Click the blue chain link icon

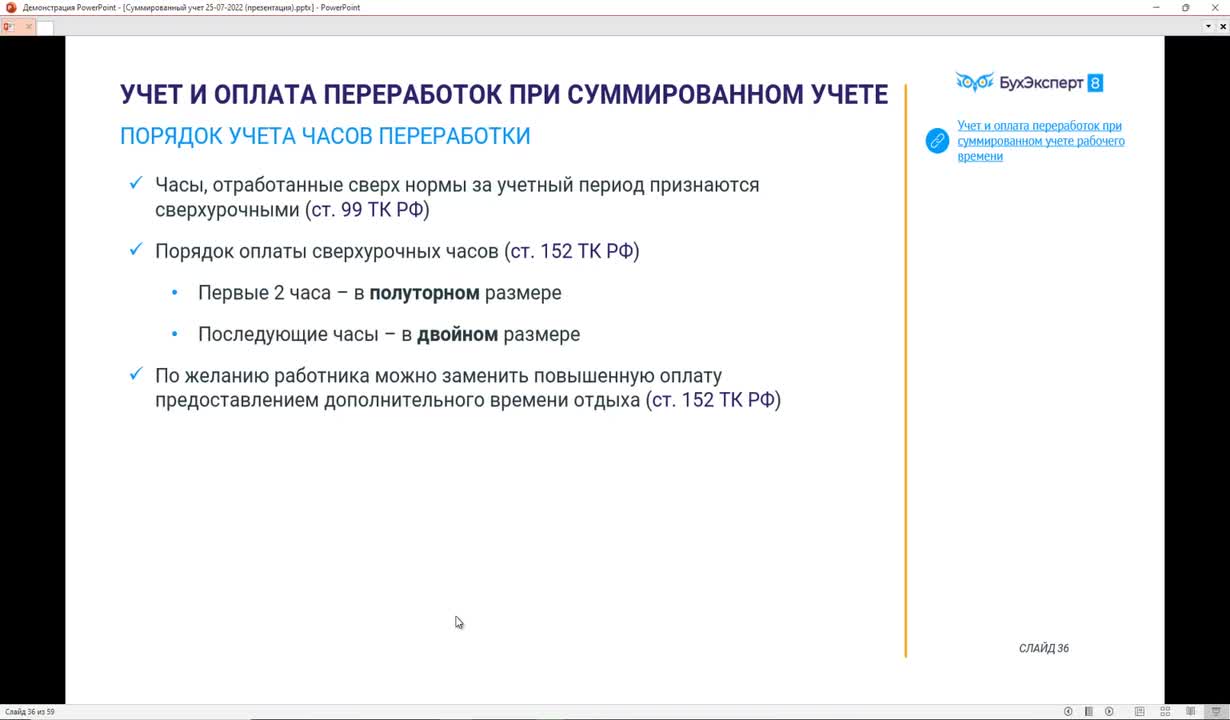tap(937, 141)
